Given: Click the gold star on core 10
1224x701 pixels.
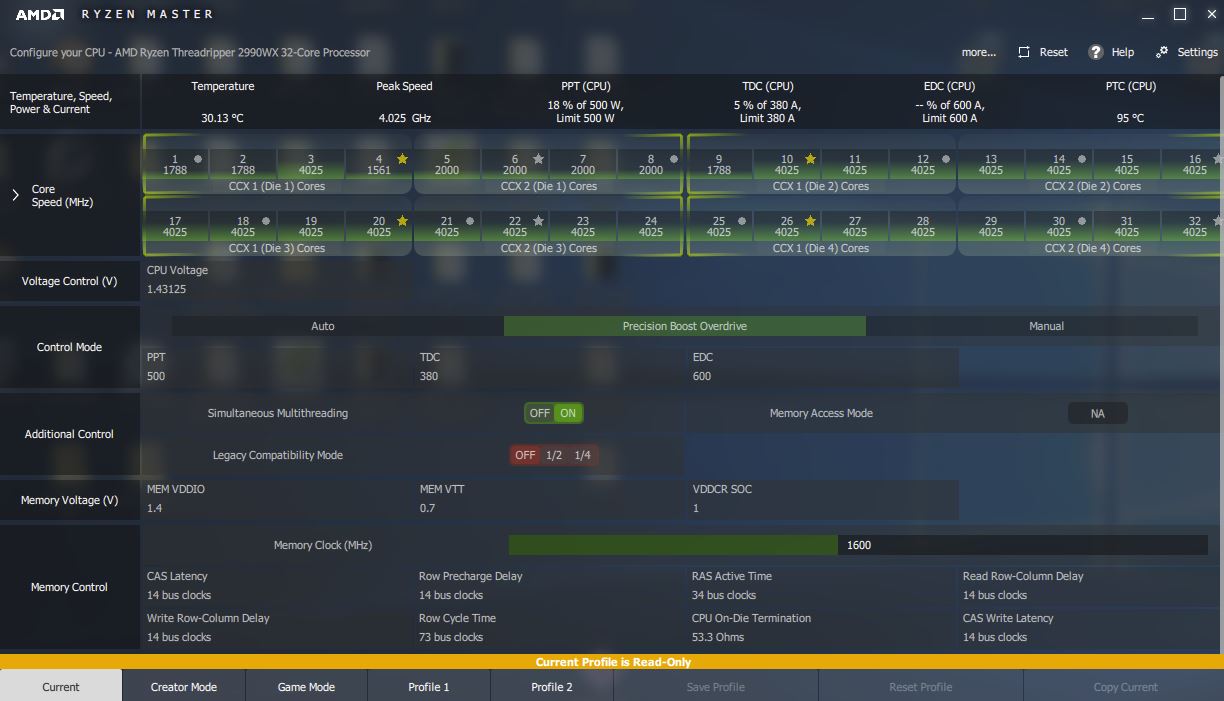Looking at the screenshot, I should tap(810, 159).
